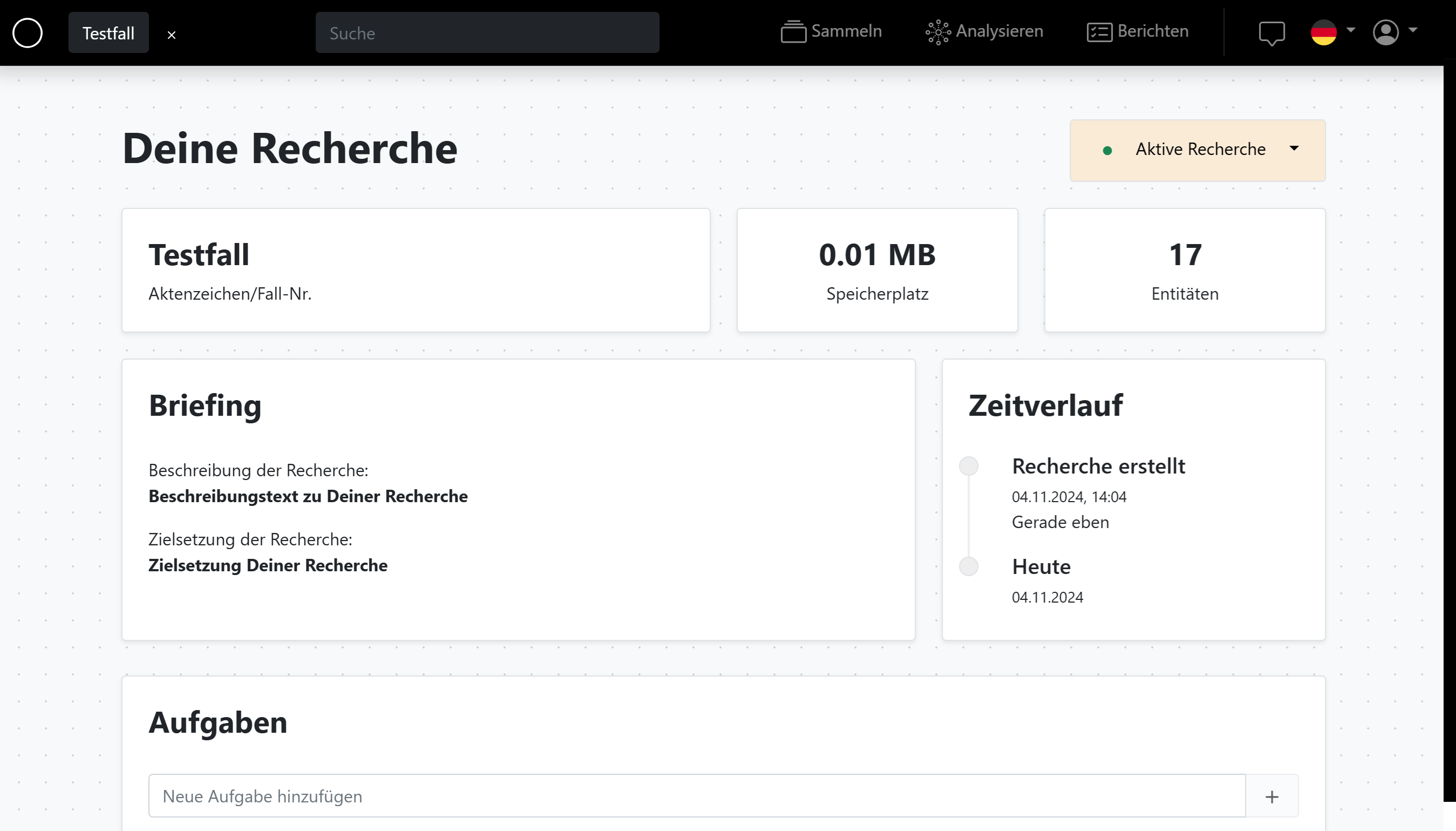This screenshot has width=1456, height=831.
Task: Open the Analysieren menu item
Action: (x=999, y=31)
